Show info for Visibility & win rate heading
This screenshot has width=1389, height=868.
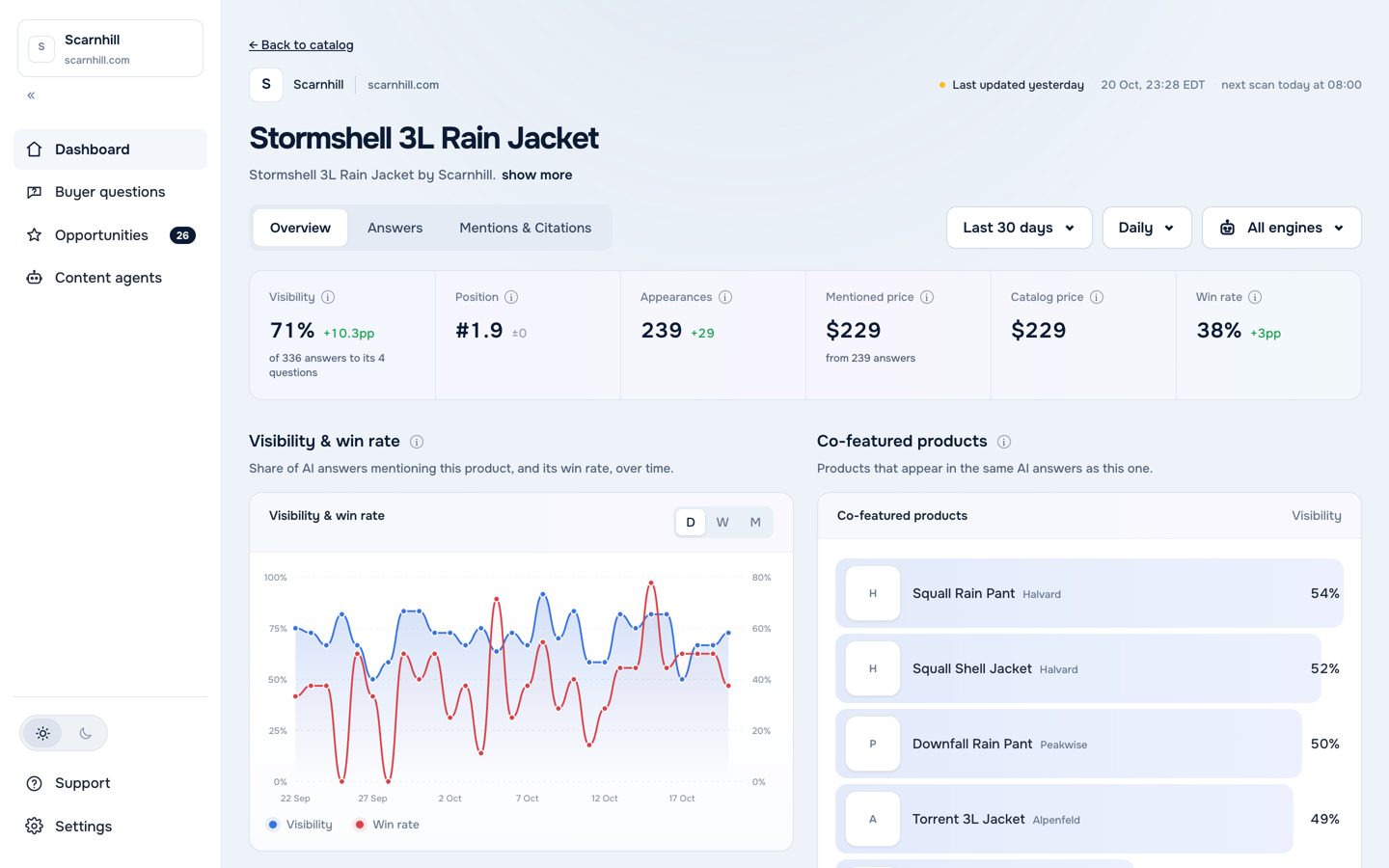pos(417,442)
